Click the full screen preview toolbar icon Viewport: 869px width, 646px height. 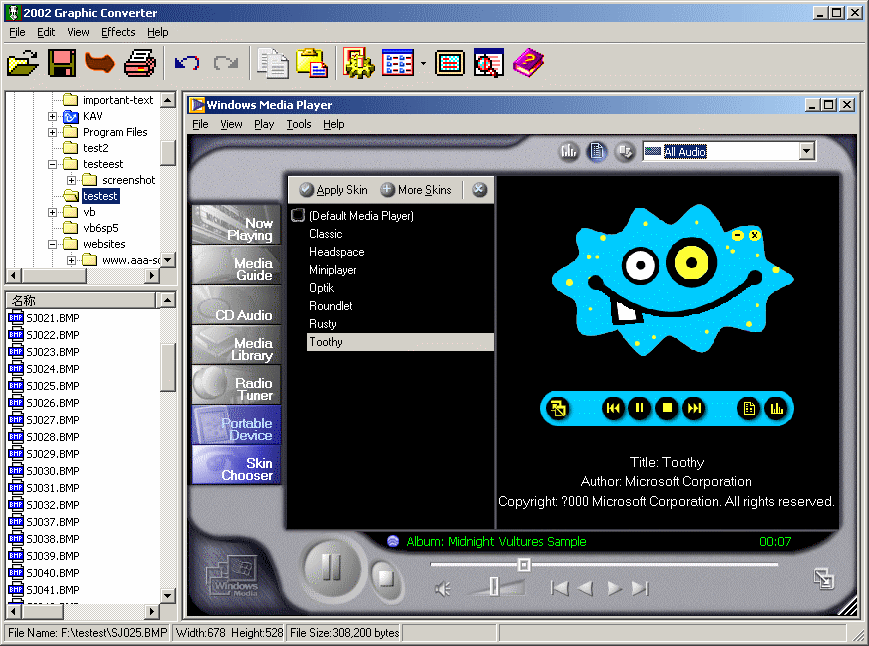[450, 63]
